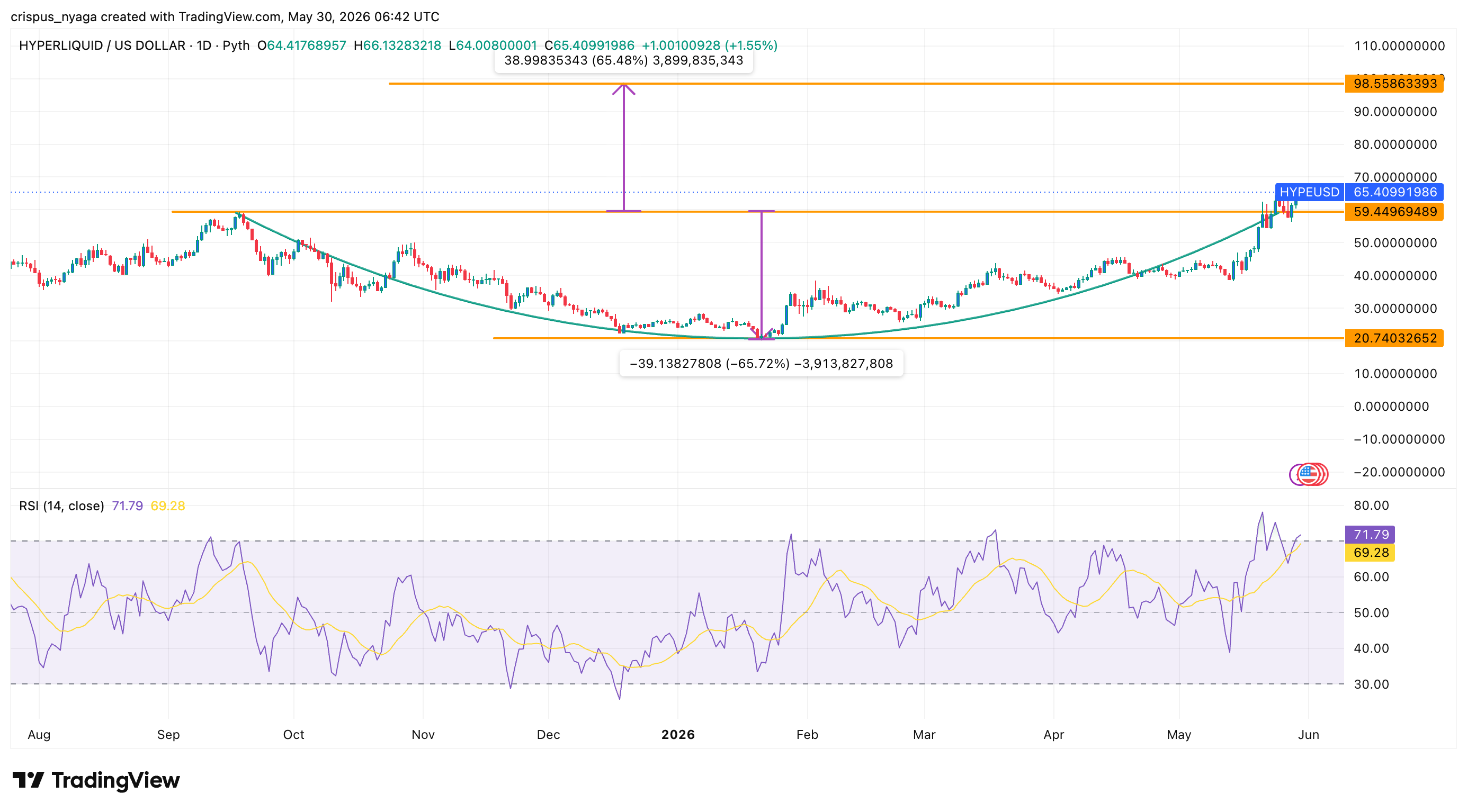The height and width of the screenshot is (812, 1467).
Task: Click the change value +1.00100928 (+1.55%)
Action: [x=709, y=46]
